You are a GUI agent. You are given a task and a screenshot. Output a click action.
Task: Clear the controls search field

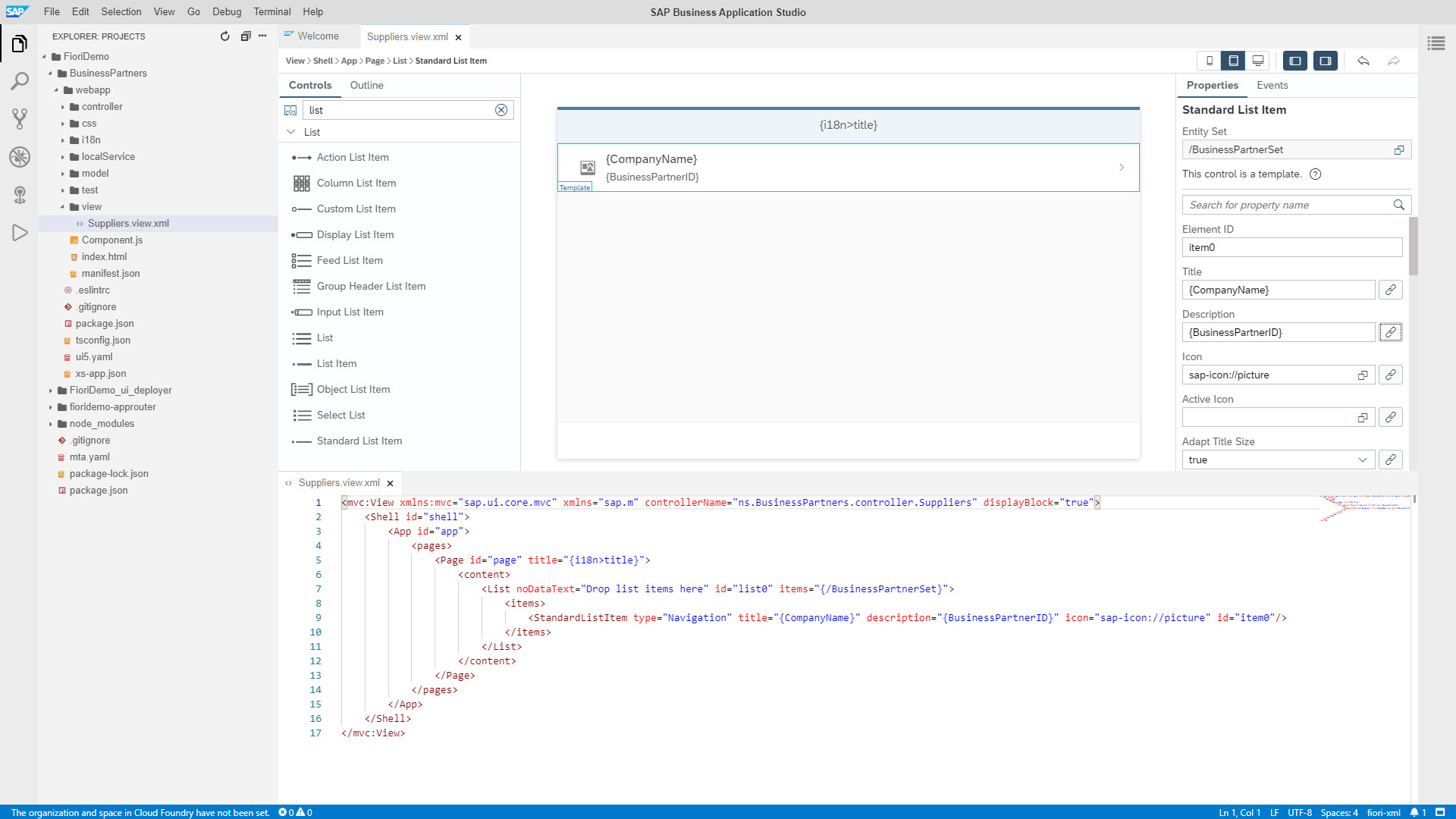tap(501, 110)
